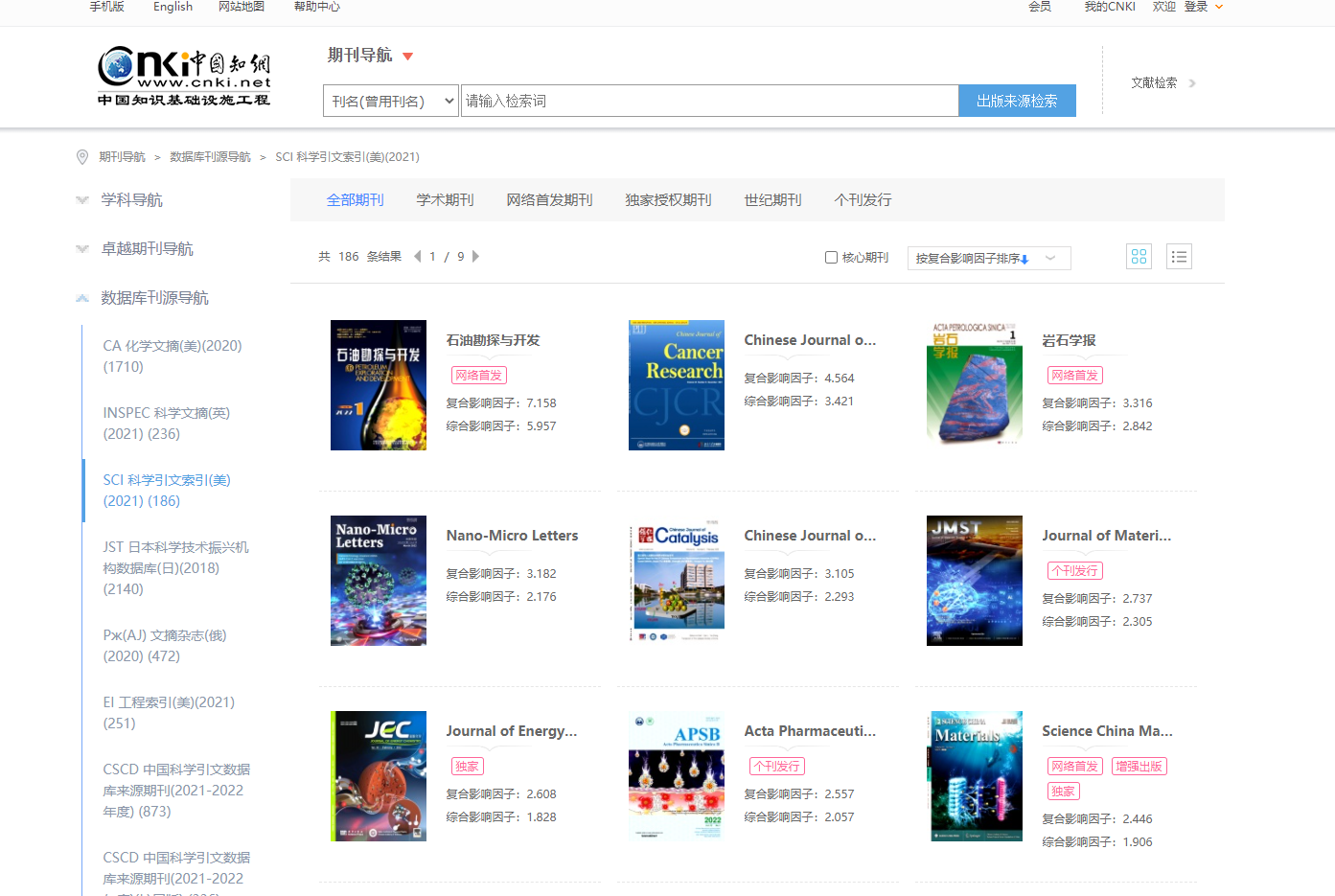Switch to list view layout

[1179, 256]
